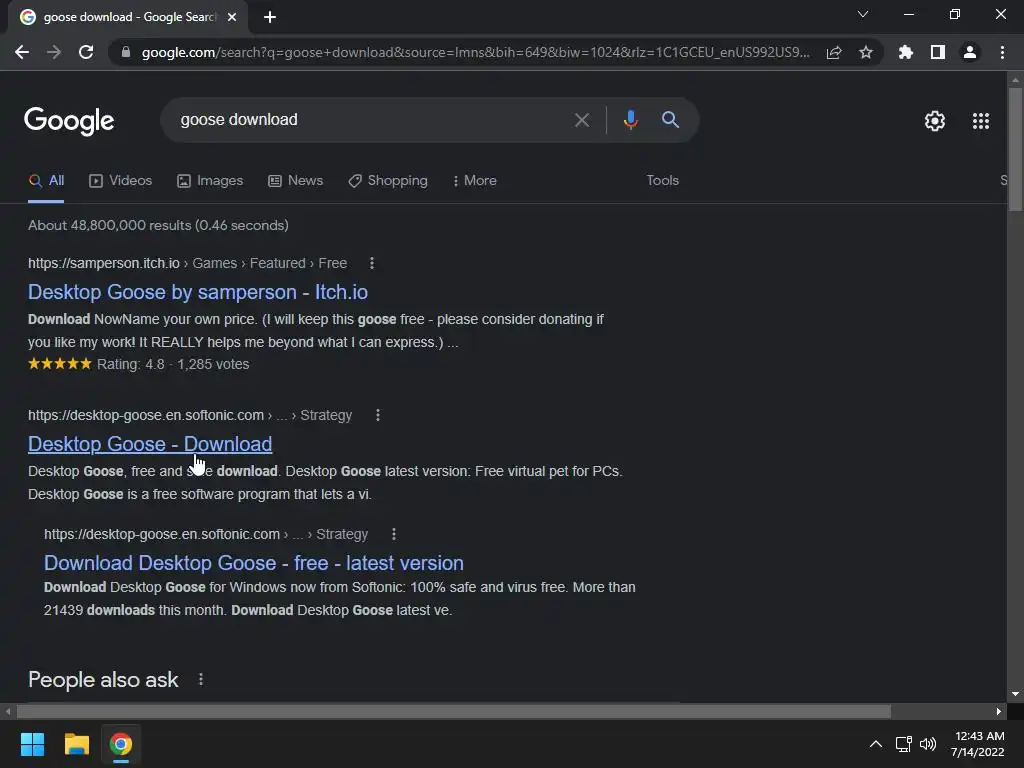Open Desktop Goose - Download link
1024x768 pixels.
(150, 444)
